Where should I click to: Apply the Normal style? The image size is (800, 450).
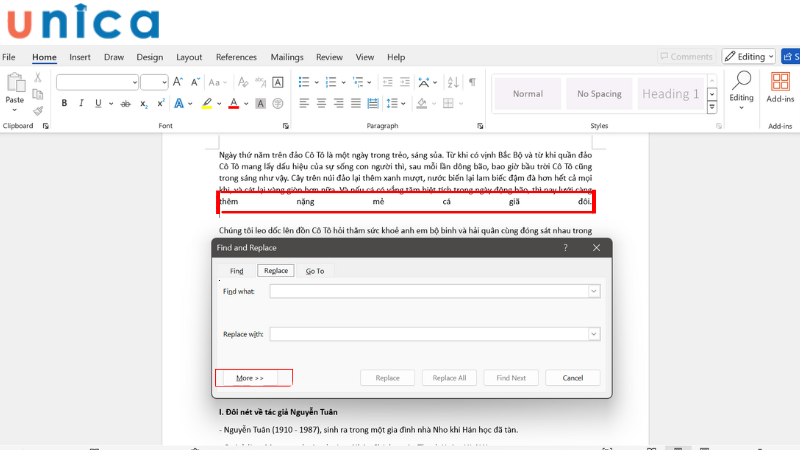[528, 94]
